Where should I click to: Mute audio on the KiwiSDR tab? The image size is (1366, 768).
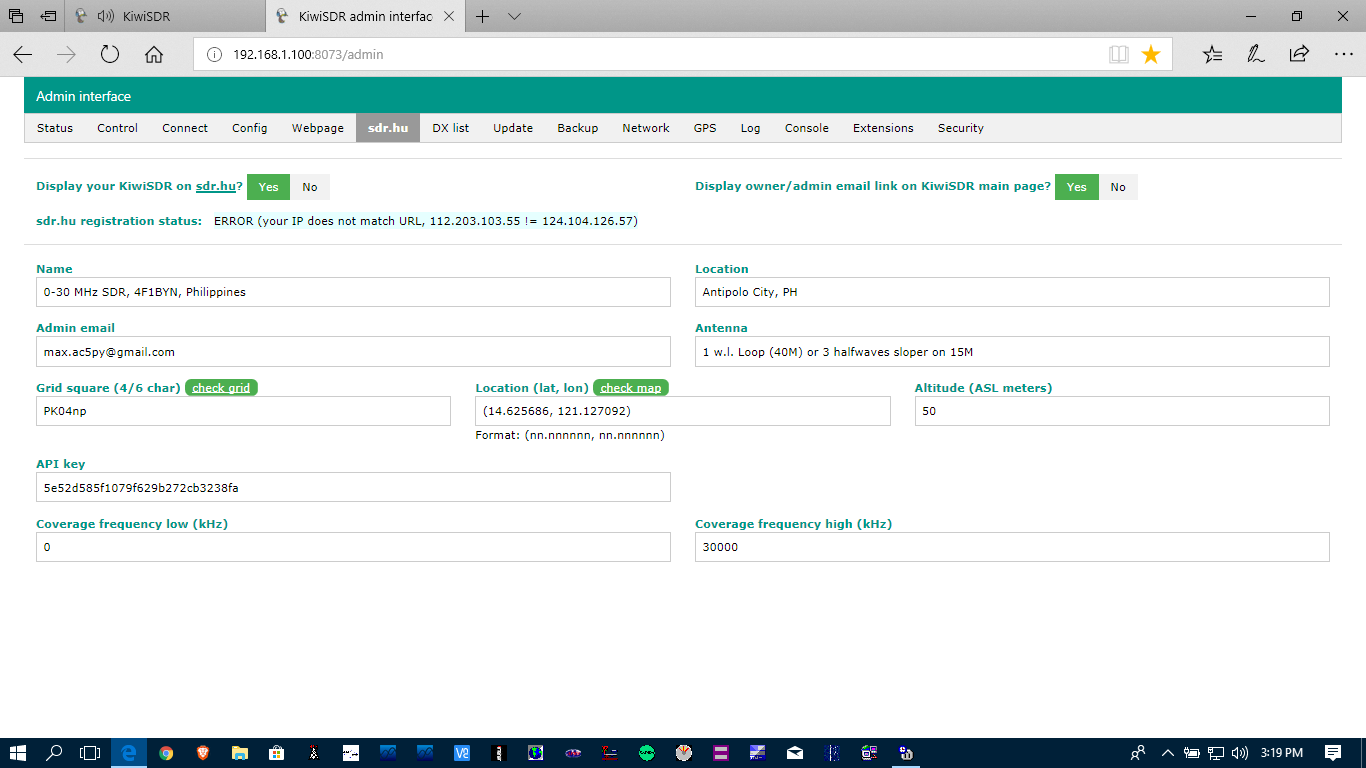[x=106, y=16]
